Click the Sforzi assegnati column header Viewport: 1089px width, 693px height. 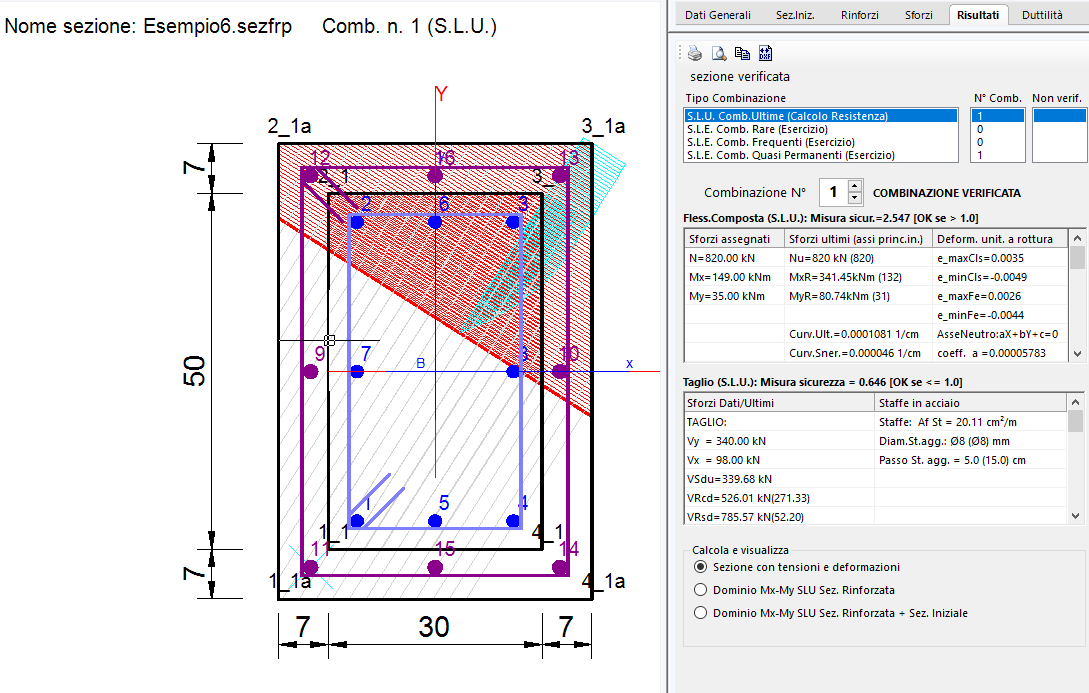734,239
